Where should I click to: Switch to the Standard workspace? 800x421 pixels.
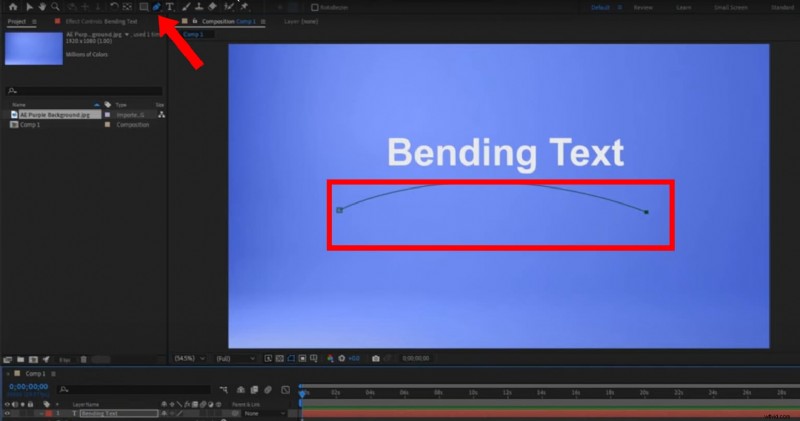(x=782, y=8)
